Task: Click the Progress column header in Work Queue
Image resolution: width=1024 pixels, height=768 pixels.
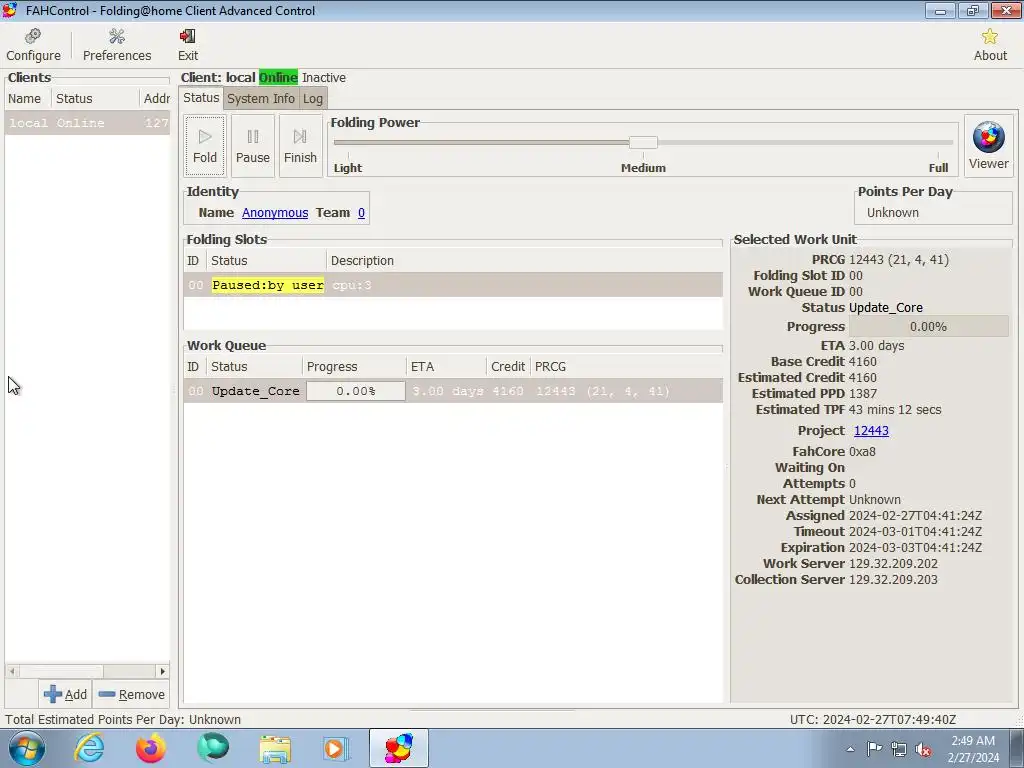Action: [x=353, y=367]
